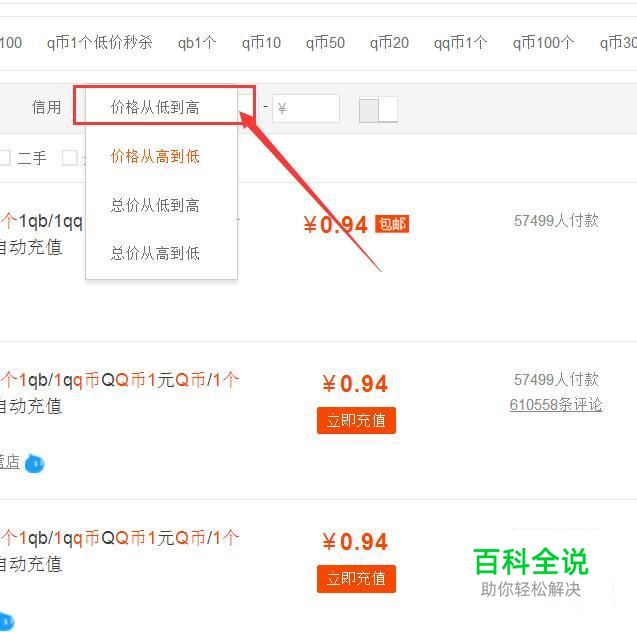Click the partial blue Wangwang icon at the bottom-left
The width and height of the screenshot is (637, 632).
tap(7, 621)
